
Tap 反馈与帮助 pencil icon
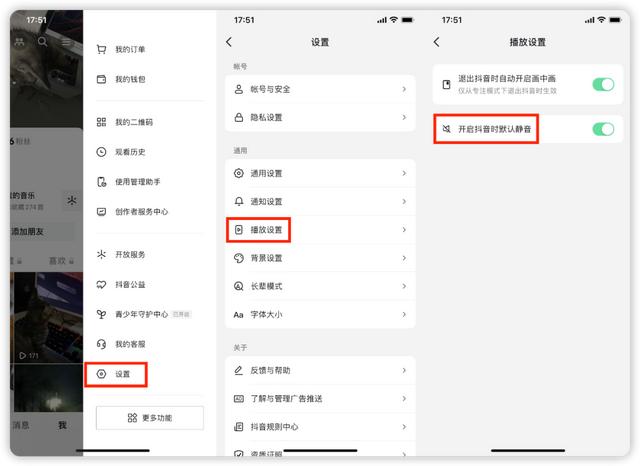pos(239,370)
